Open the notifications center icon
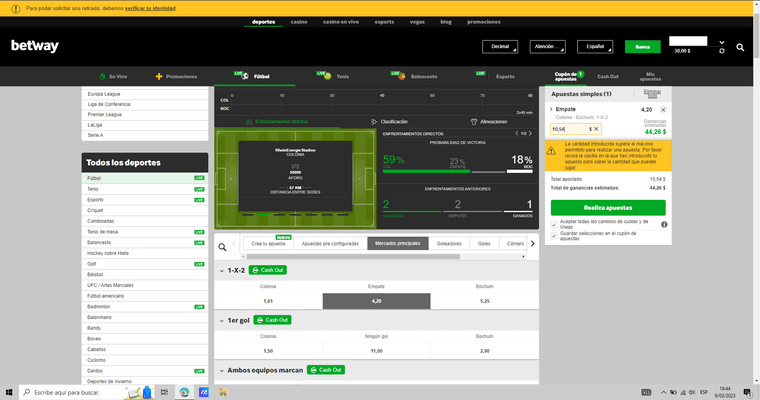 pyautogui.click(x=748, y=392)
